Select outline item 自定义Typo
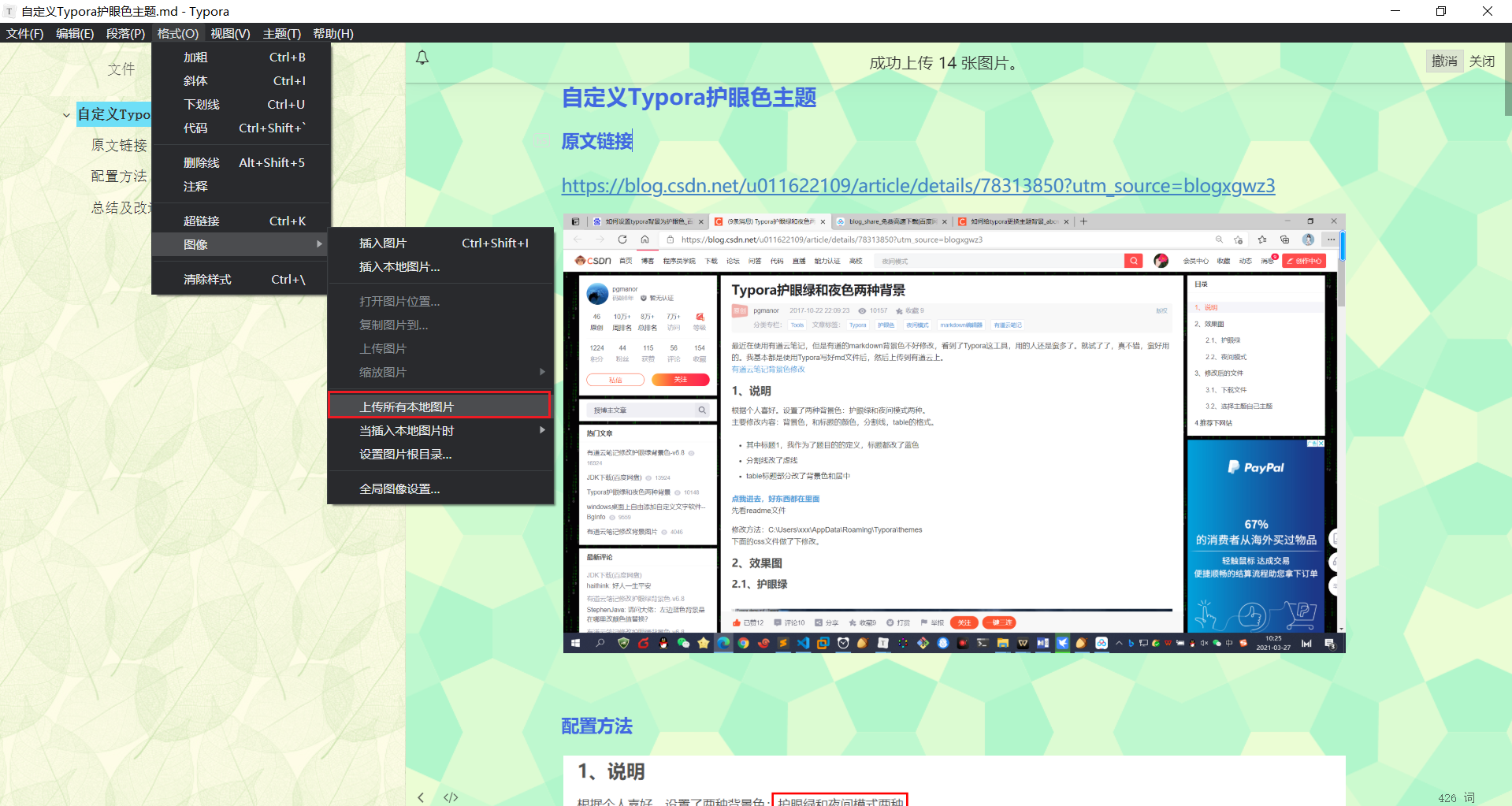Image resolution: width=1512 pixels, height=806 pixels. click(x=113, y=114)
